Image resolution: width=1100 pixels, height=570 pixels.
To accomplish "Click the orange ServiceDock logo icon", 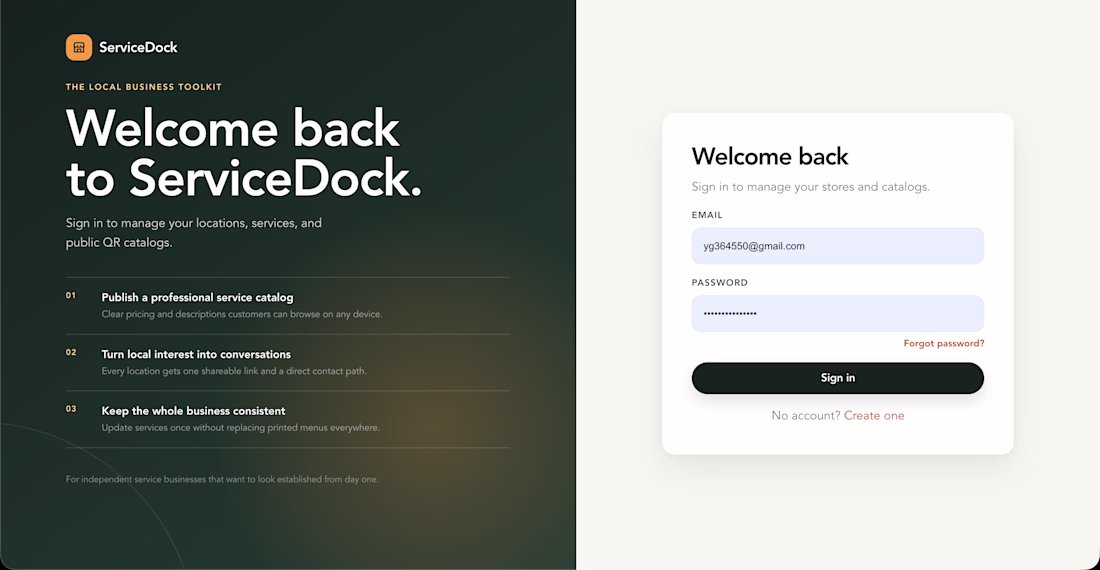I will (79, 48).
